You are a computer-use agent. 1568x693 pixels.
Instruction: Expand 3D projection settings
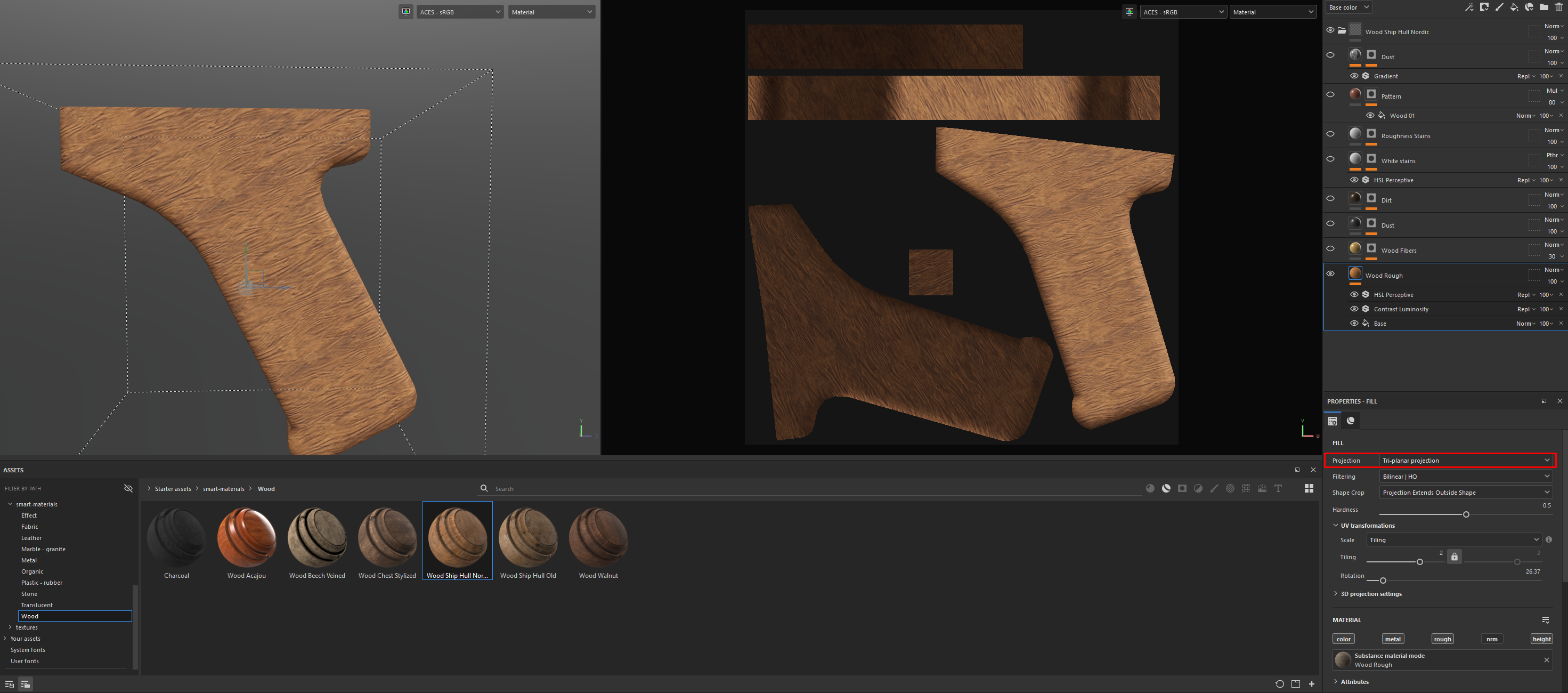(x=1367, y=594)
